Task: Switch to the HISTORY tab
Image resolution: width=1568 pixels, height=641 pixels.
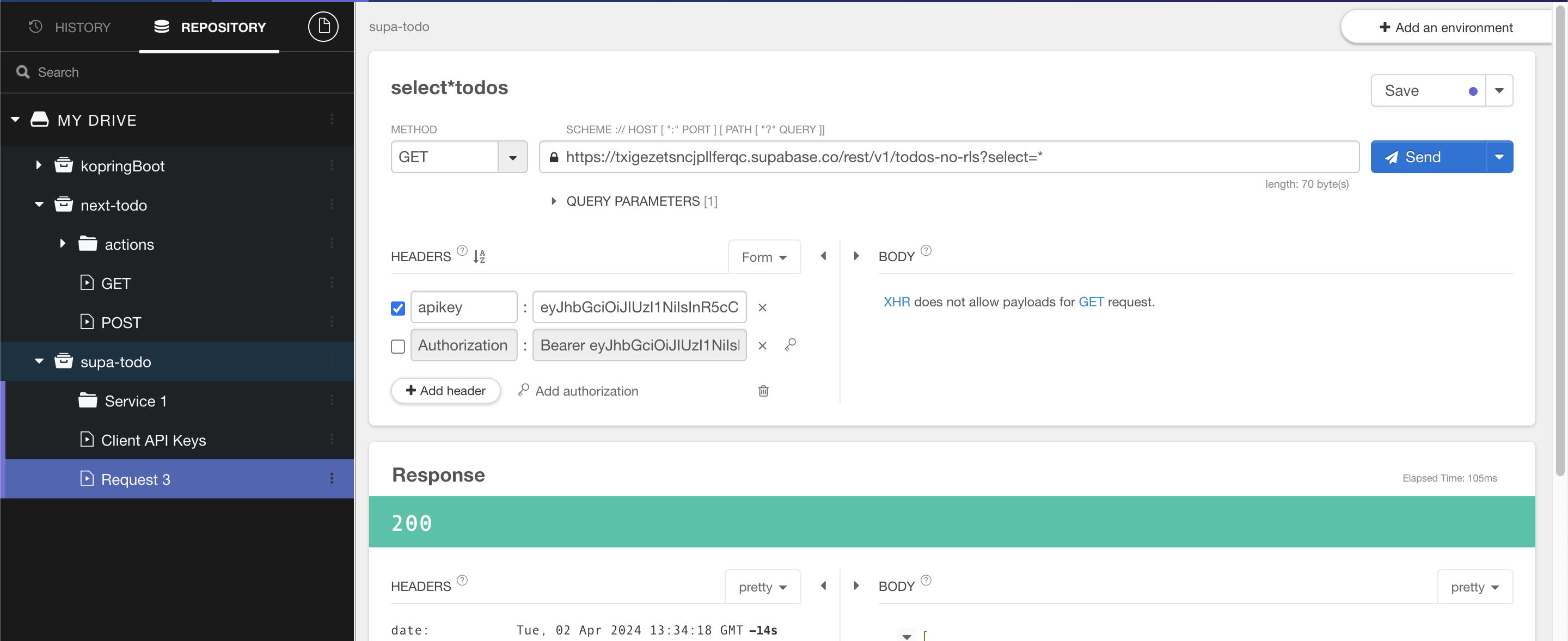Action: pyautogui.click(x=69, y=27)
